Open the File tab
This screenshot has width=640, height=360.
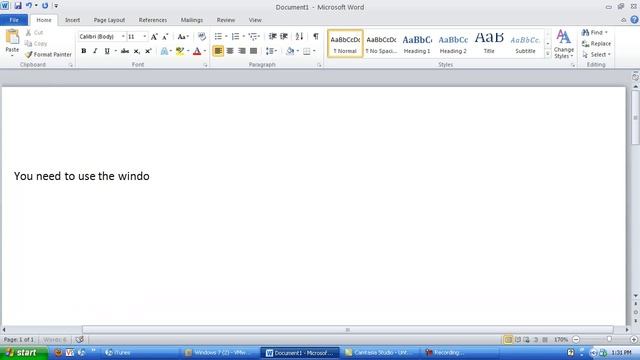tap(14, 20)
